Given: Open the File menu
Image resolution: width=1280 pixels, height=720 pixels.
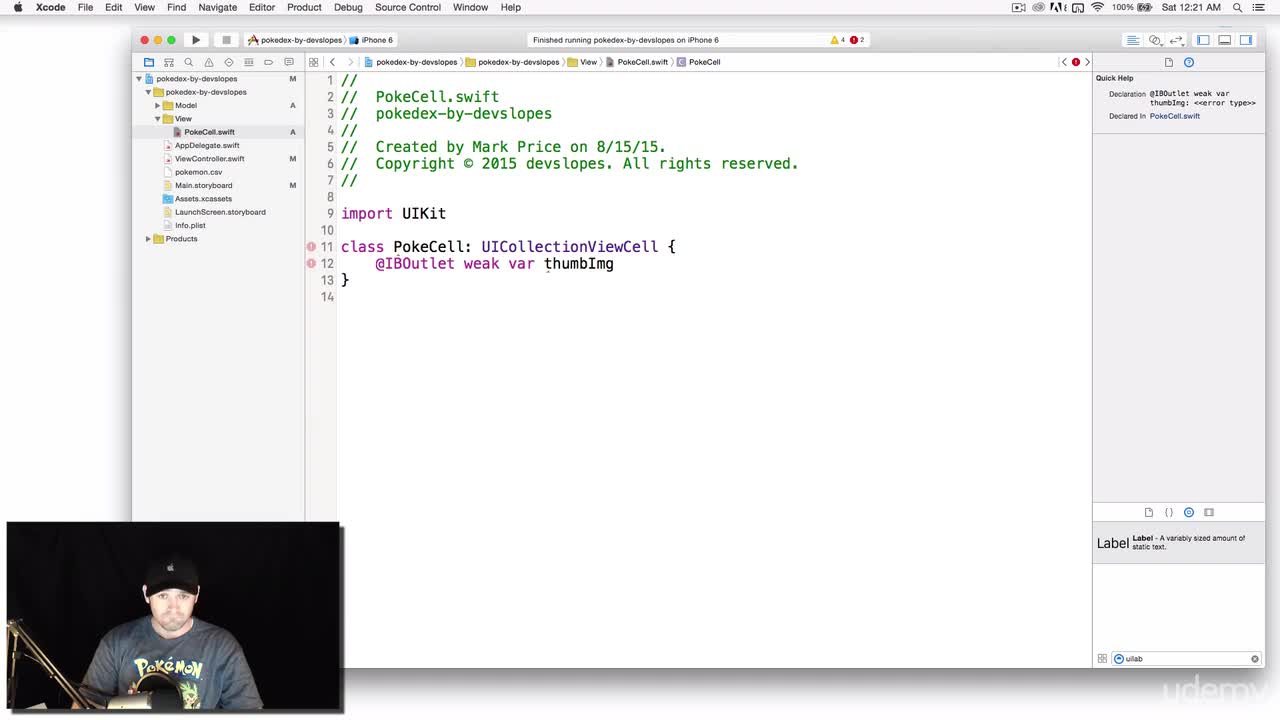Looking at the screenshot, I should pyautogui.click(x=86, y=7).
